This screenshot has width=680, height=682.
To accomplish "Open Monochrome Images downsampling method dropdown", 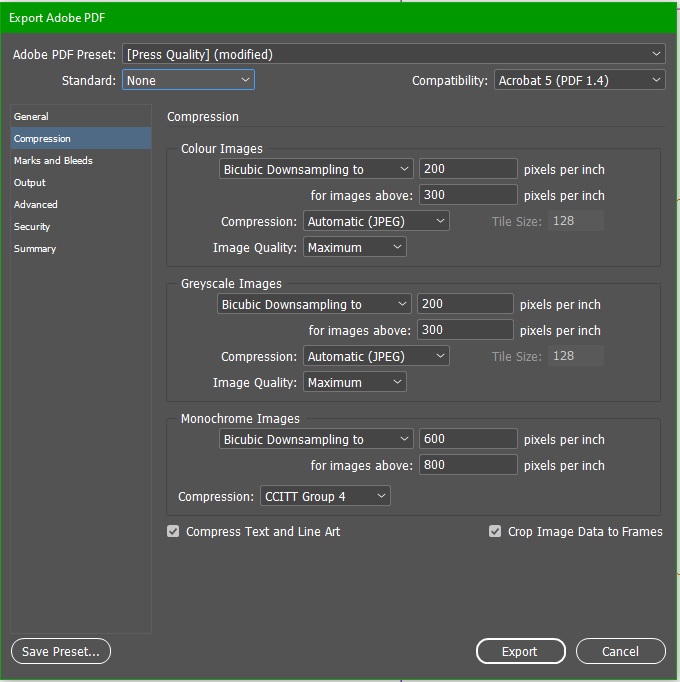I will click(x=316, y=439).
